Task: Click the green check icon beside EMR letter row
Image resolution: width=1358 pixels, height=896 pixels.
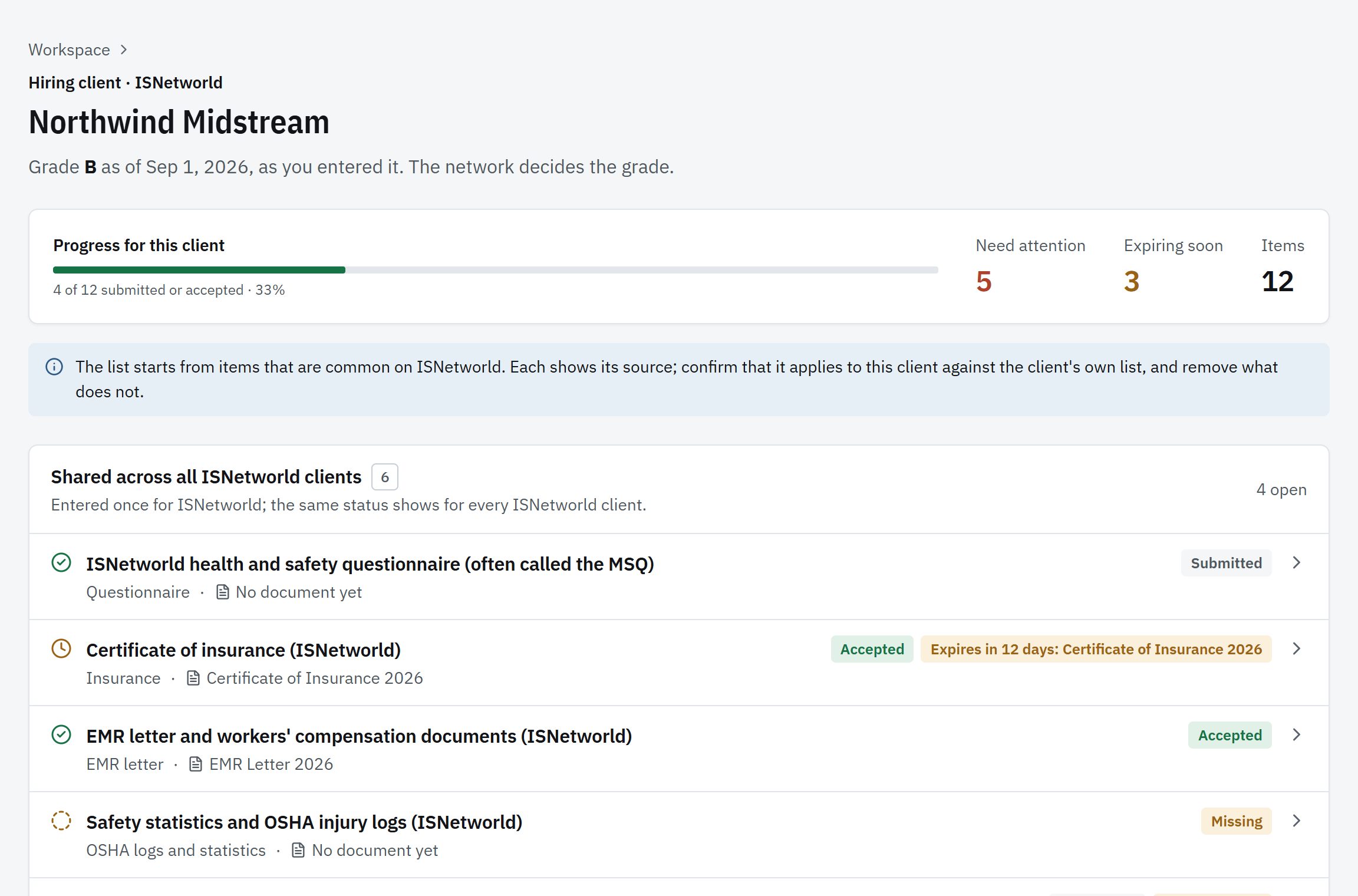Action: (61, 734)
